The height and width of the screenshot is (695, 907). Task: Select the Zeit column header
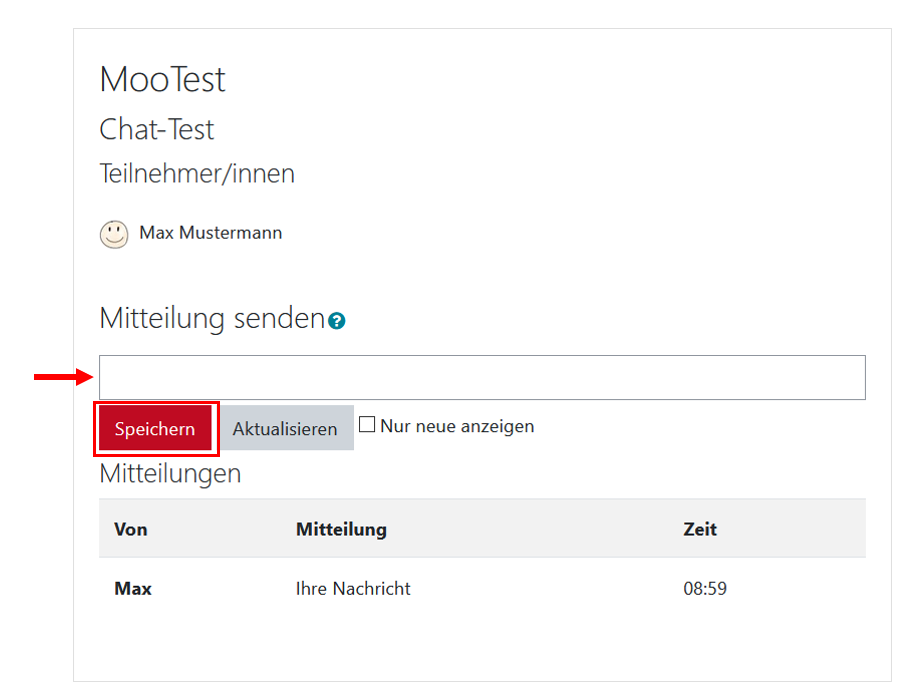click(x=700, y=529)
